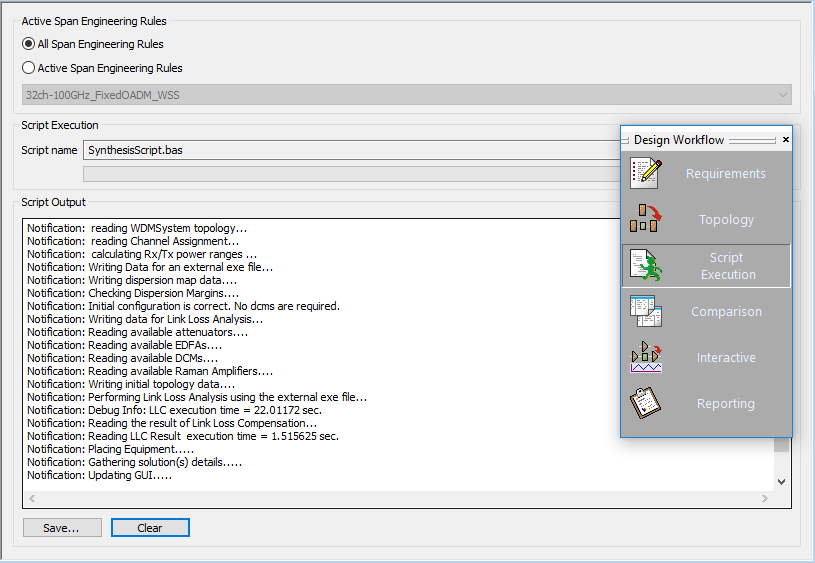Click the Topology blocks icon

click(646, 218)
